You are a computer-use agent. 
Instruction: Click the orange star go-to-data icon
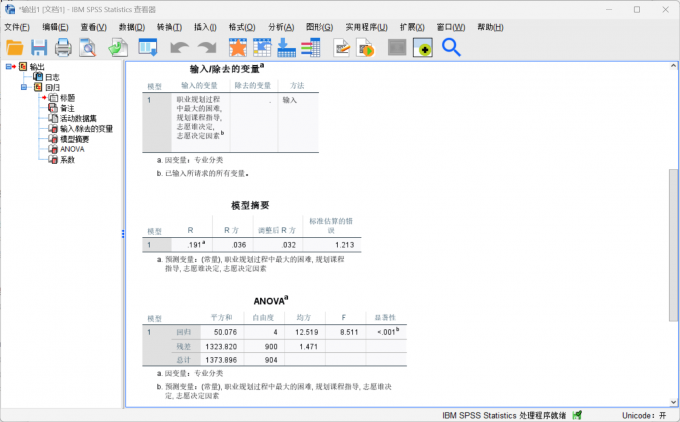pyautogui.click(x=238, y=48)
